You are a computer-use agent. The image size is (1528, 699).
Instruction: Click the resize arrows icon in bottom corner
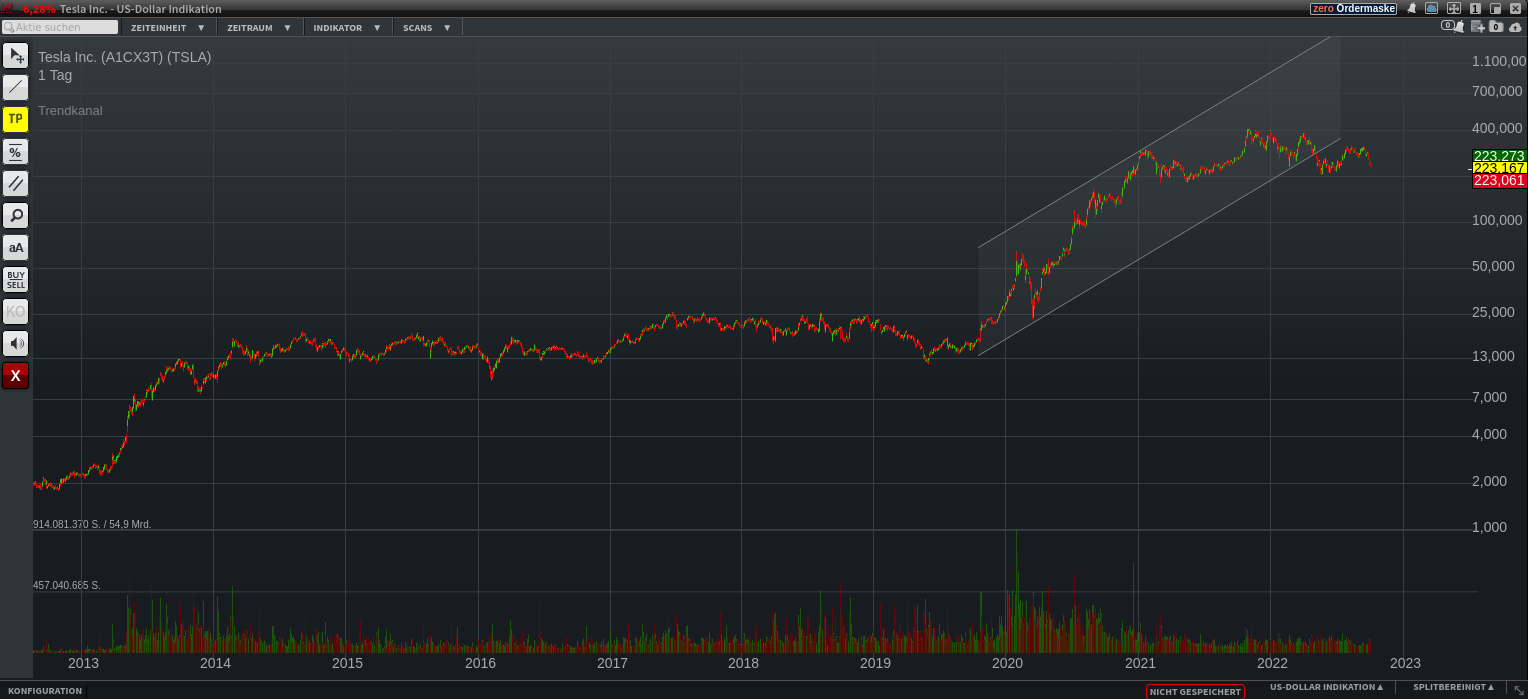coord(1518,691)
